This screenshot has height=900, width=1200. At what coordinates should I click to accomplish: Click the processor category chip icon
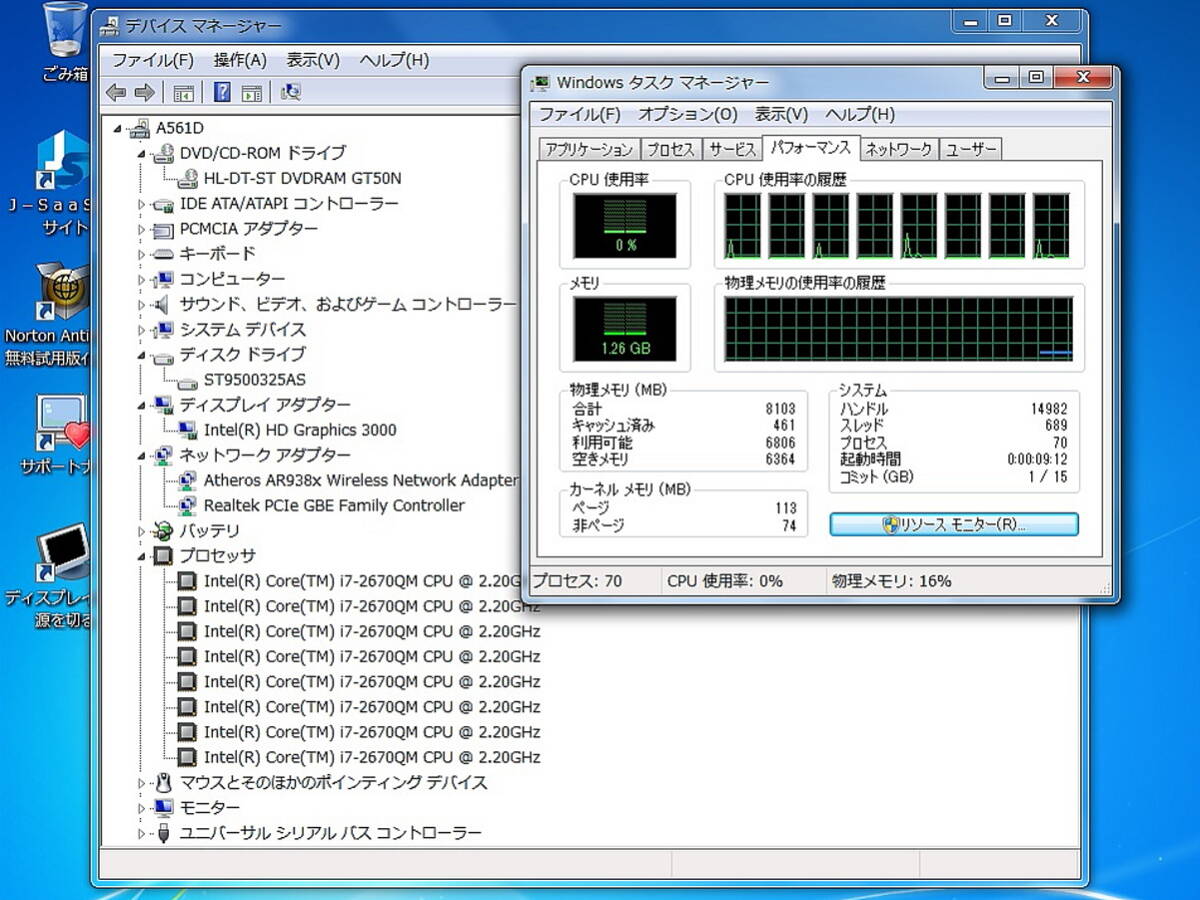pos(163,556)
